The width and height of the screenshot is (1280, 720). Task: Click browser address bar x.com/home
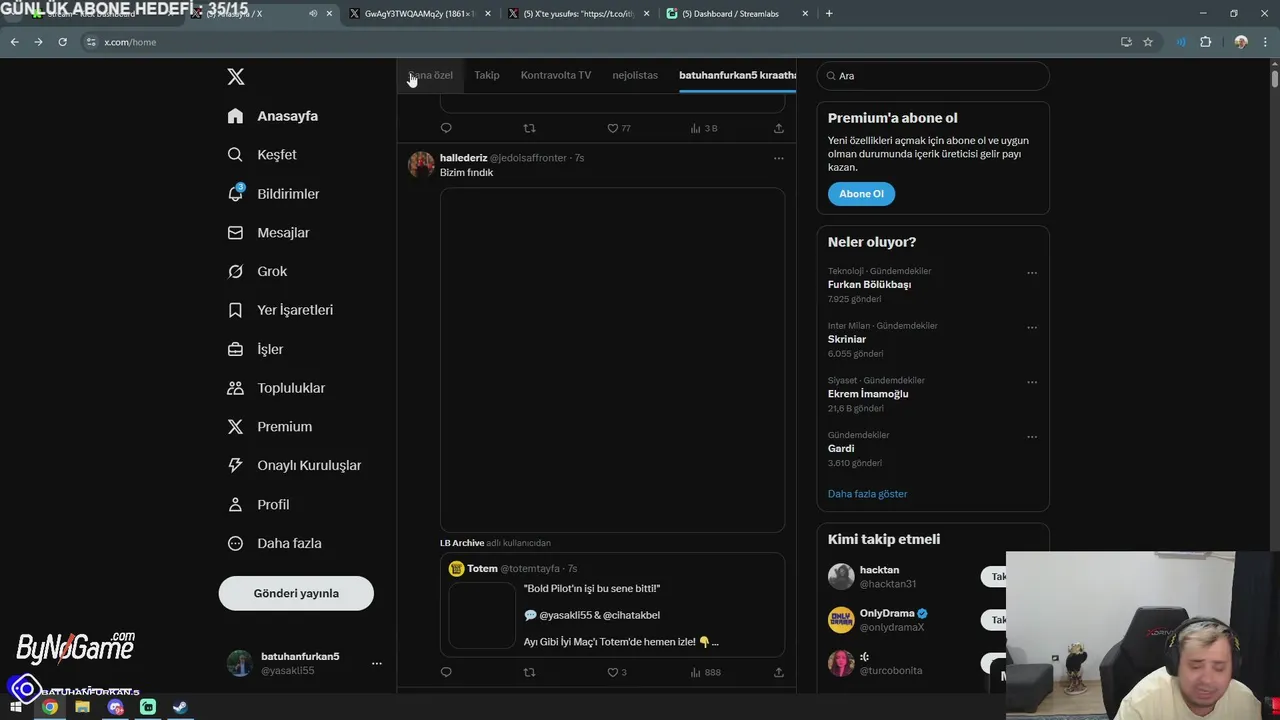click(130, 42)
